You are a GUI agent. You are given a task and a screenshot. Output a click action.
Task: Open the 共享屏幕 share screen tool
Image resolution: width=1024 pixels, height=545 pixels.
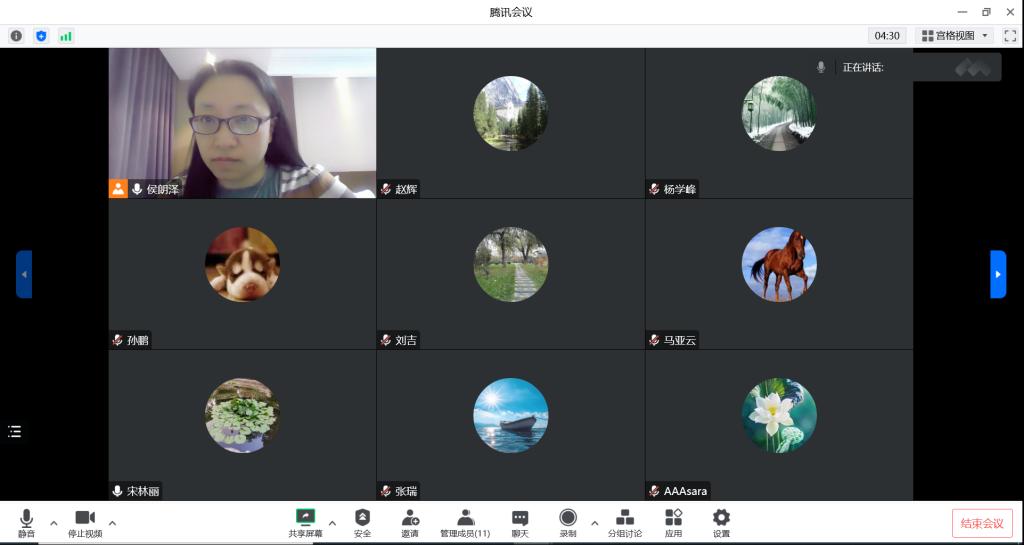coord(305,522)
